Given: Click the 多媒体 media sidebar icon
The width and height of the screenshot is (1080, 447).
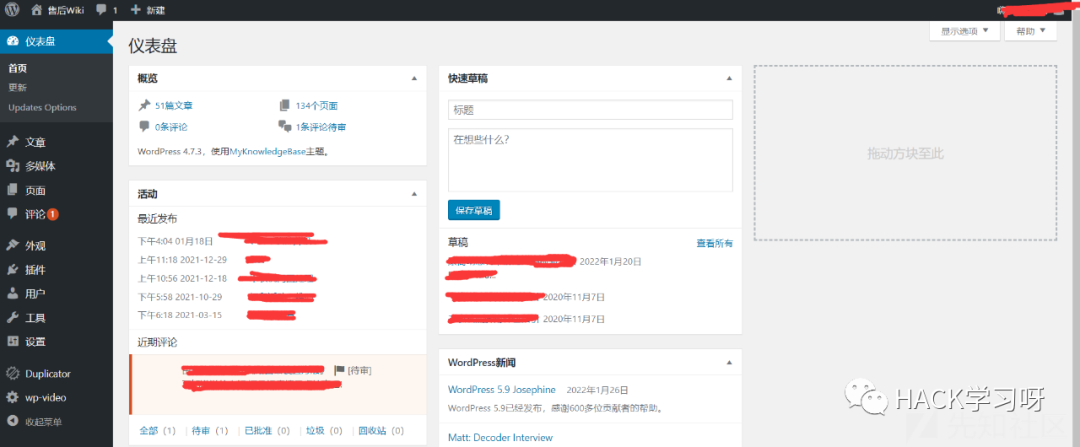Looking at the screenshot, I should tap(12, 166).
